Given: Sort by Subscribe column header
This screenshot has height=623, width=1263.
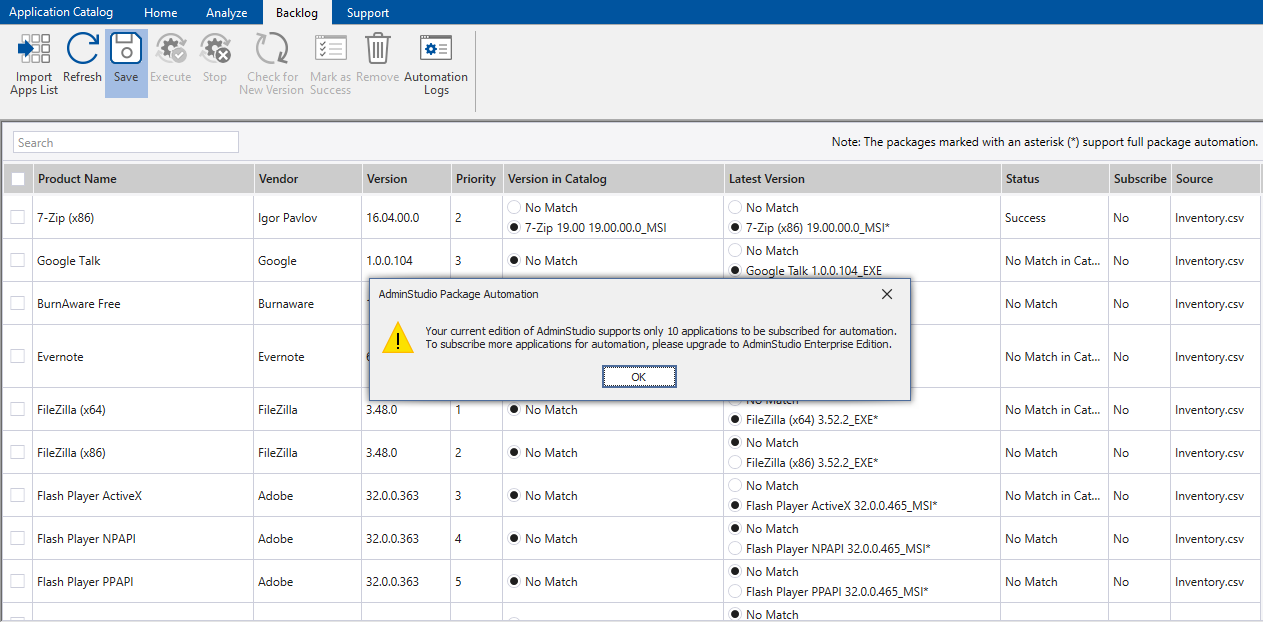Looking at the screenshot, I should pos(1139,179).
